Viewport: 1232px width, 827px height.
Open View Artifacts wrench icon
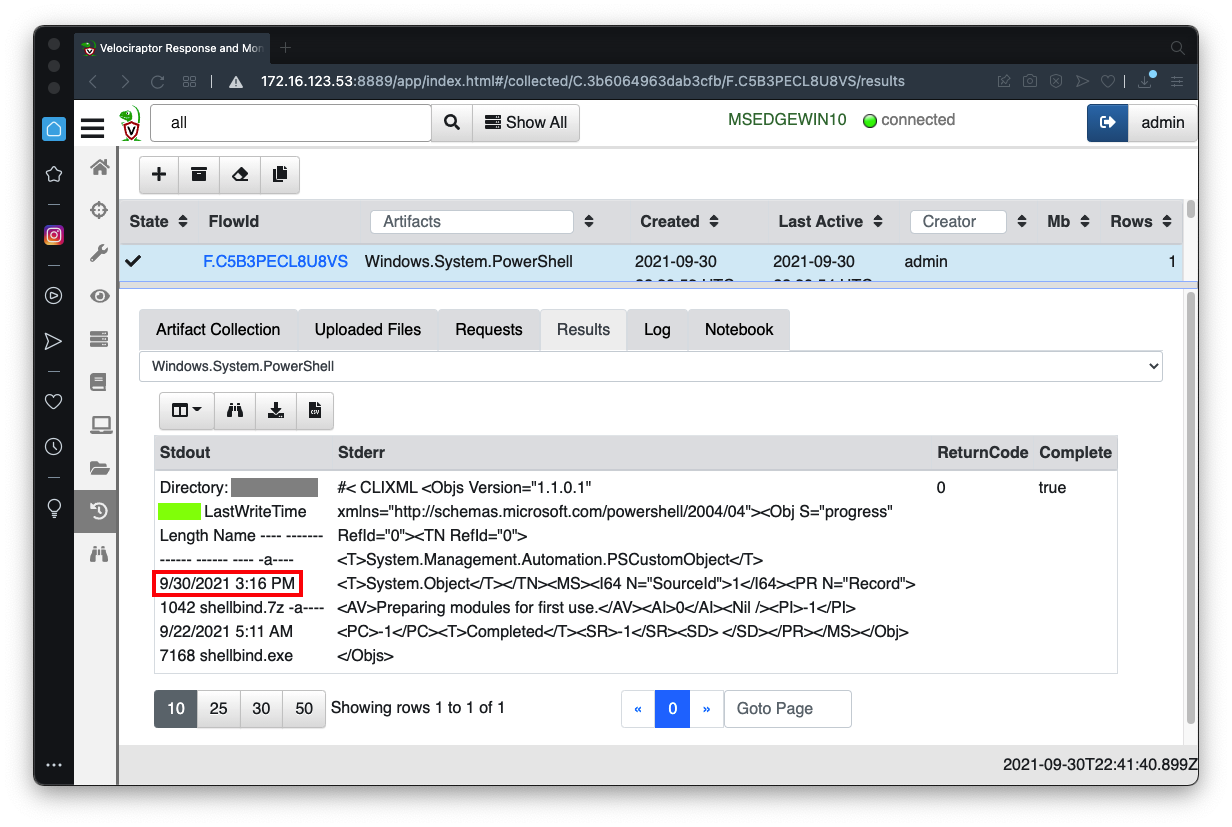[x=99, y=253]
